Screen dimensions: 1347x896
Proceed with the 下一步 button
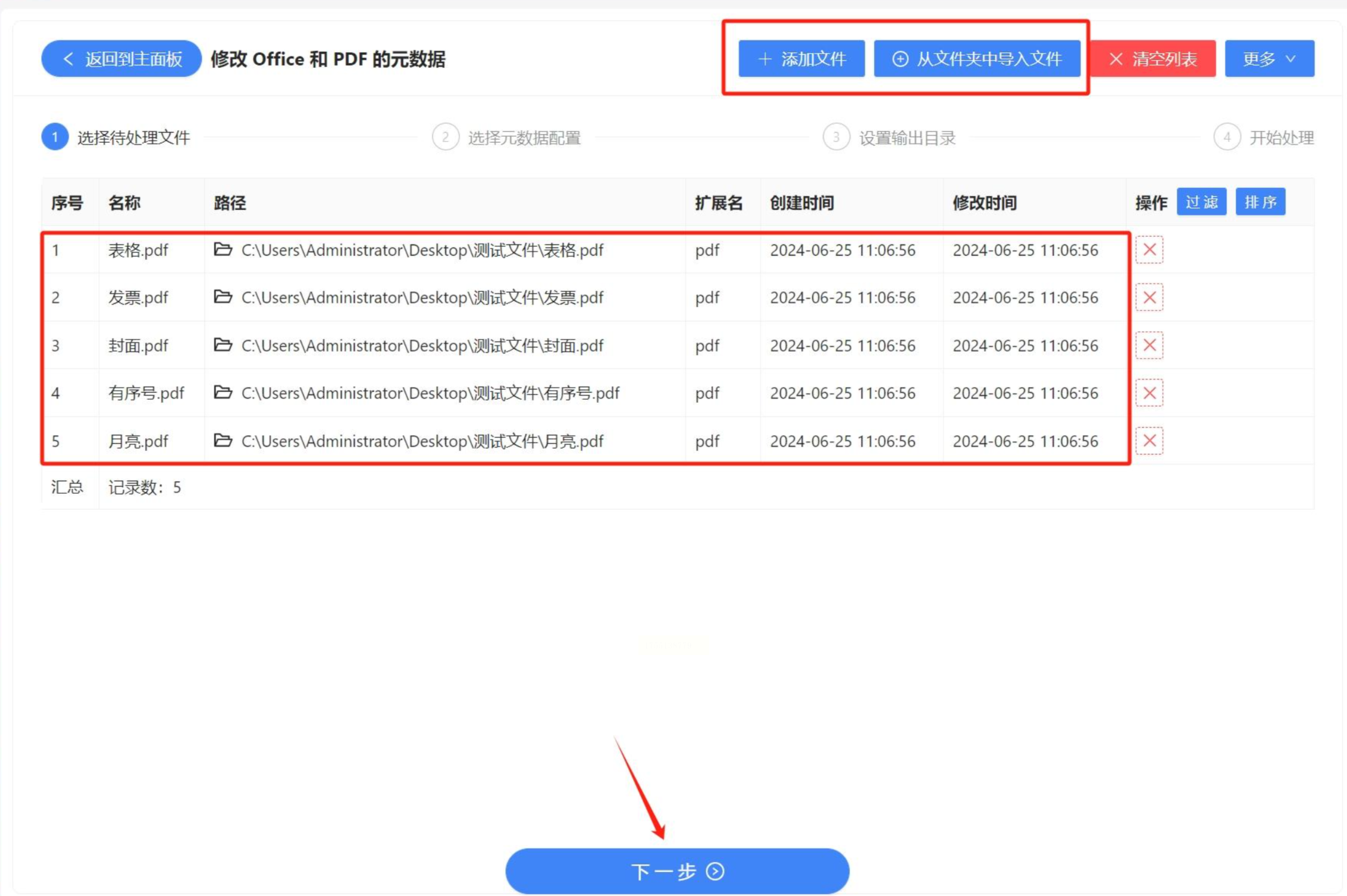point(677,871)
